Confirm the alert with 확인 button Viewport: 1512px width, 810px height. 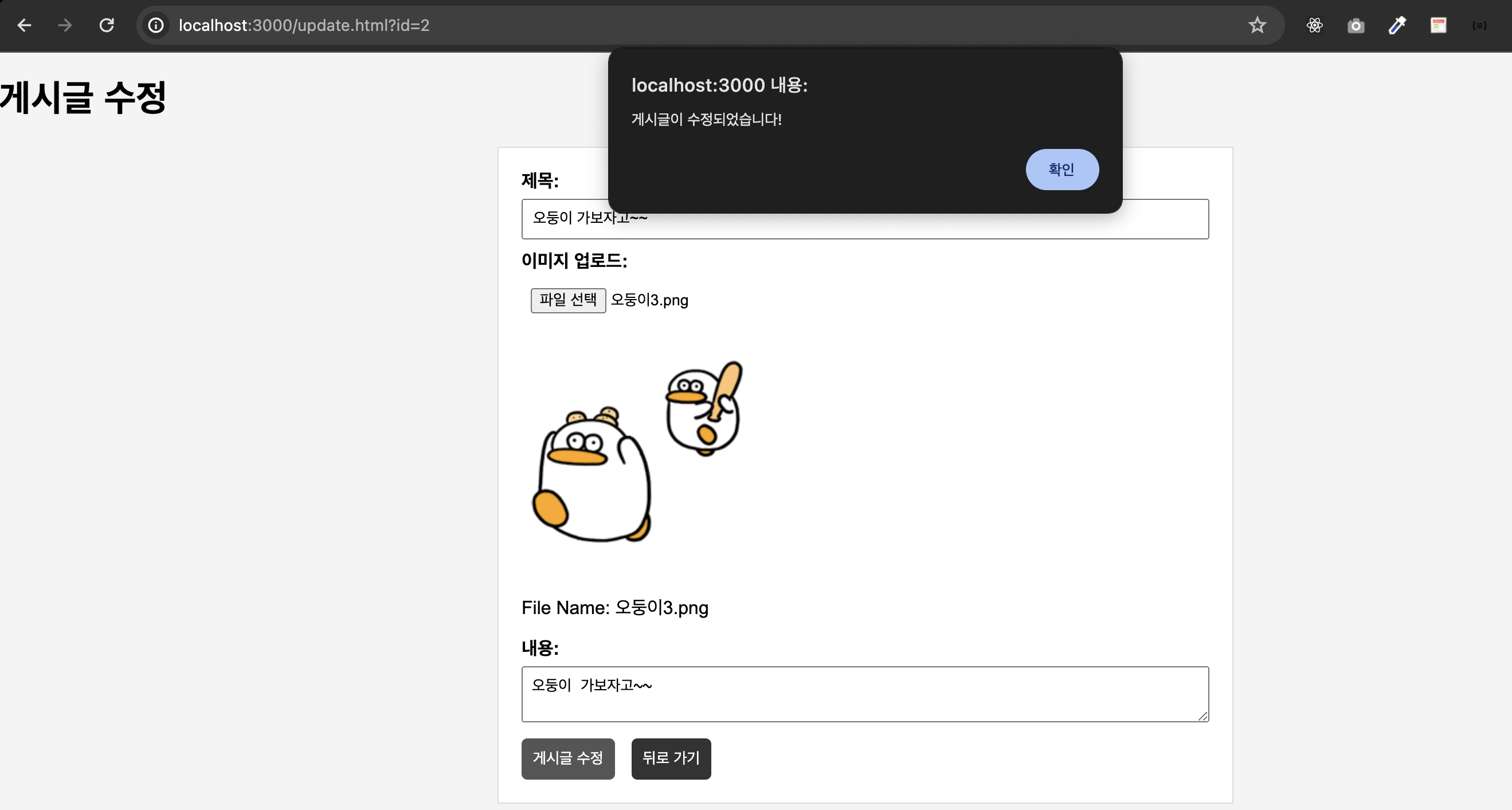1062,170
